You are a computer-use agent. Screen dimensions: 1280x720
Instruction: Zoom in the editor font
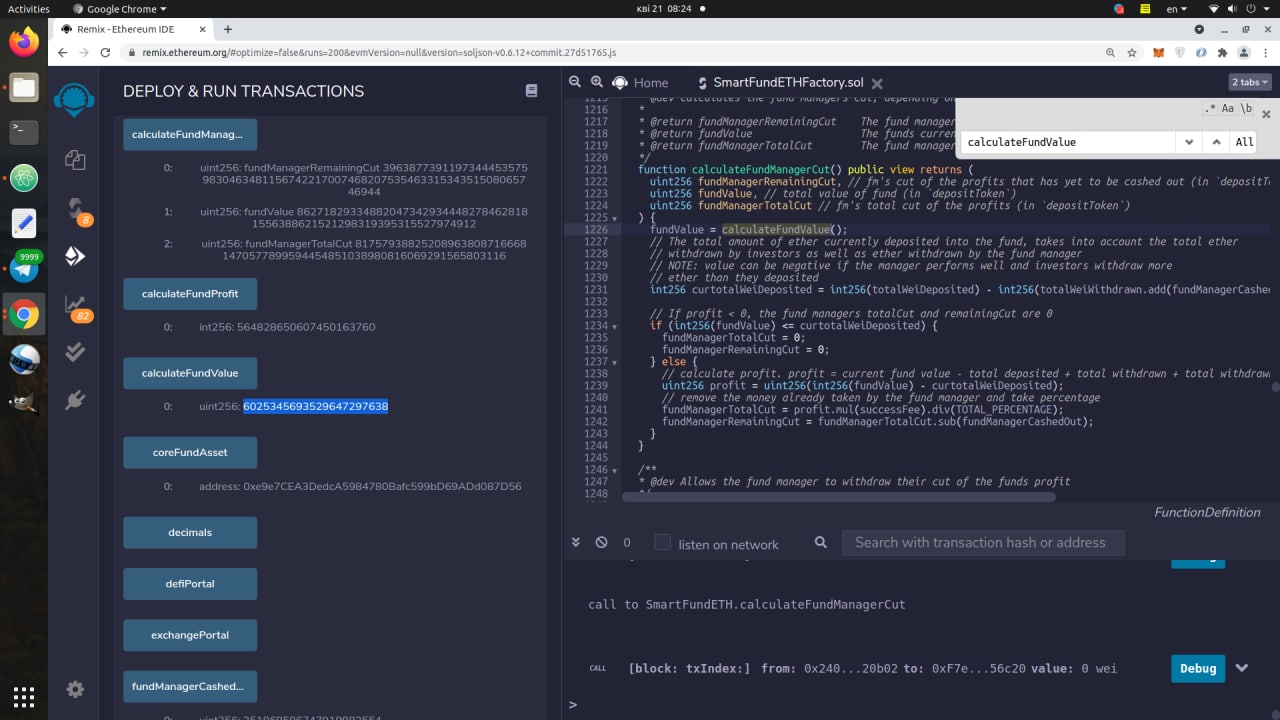pos(597,82)
